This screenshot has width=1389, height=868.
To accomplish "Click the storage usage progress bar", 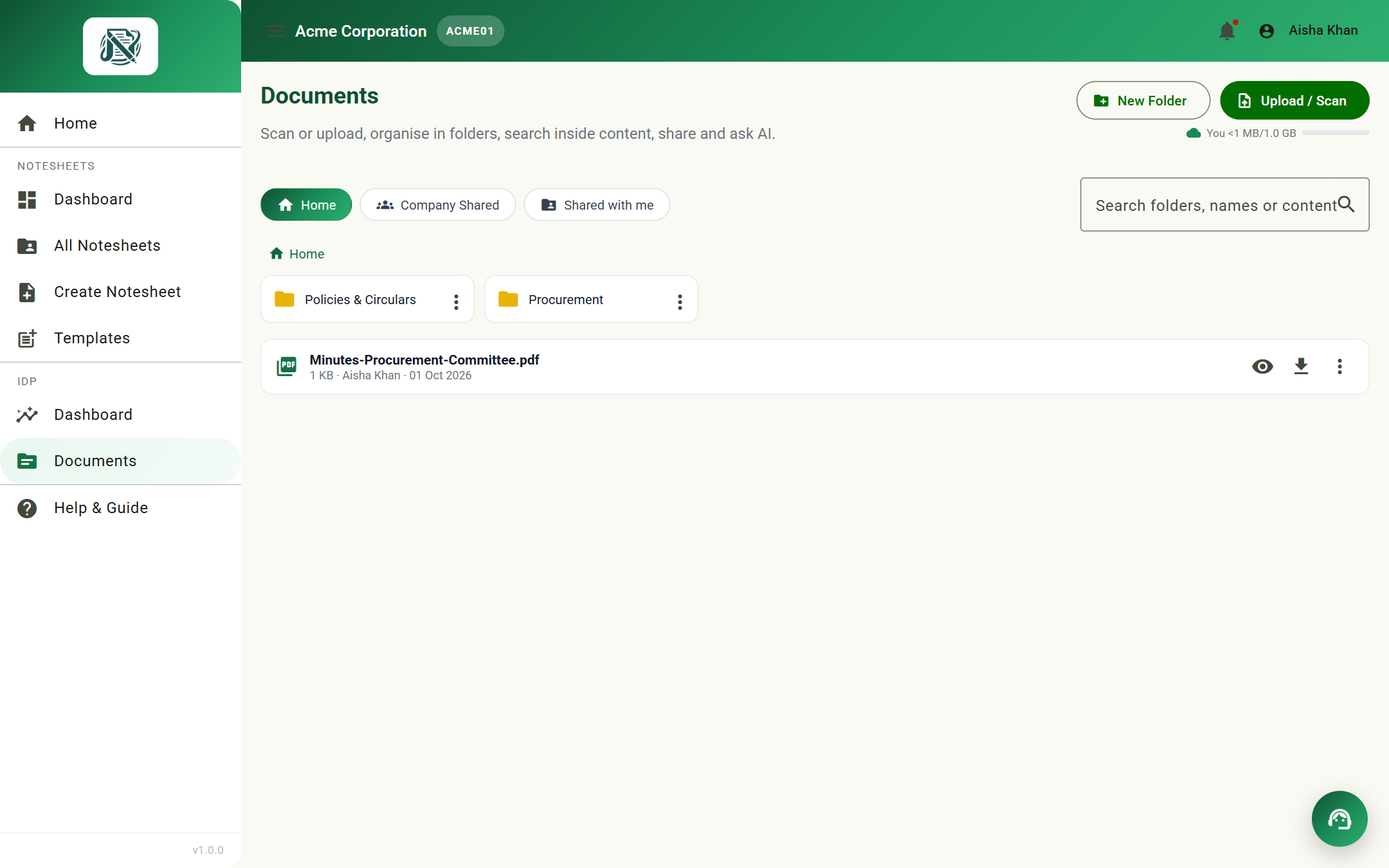I will [1336, 133].
